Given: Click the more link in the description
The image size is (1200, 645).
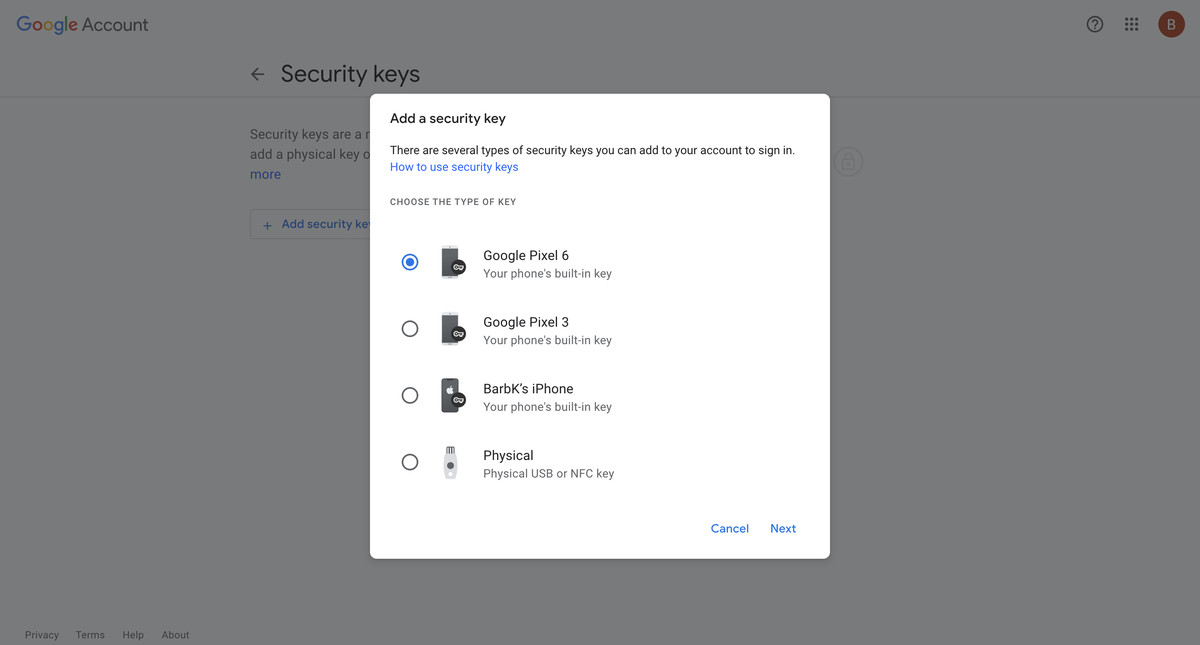Looking at the screenshot, I should pos(265,173).
